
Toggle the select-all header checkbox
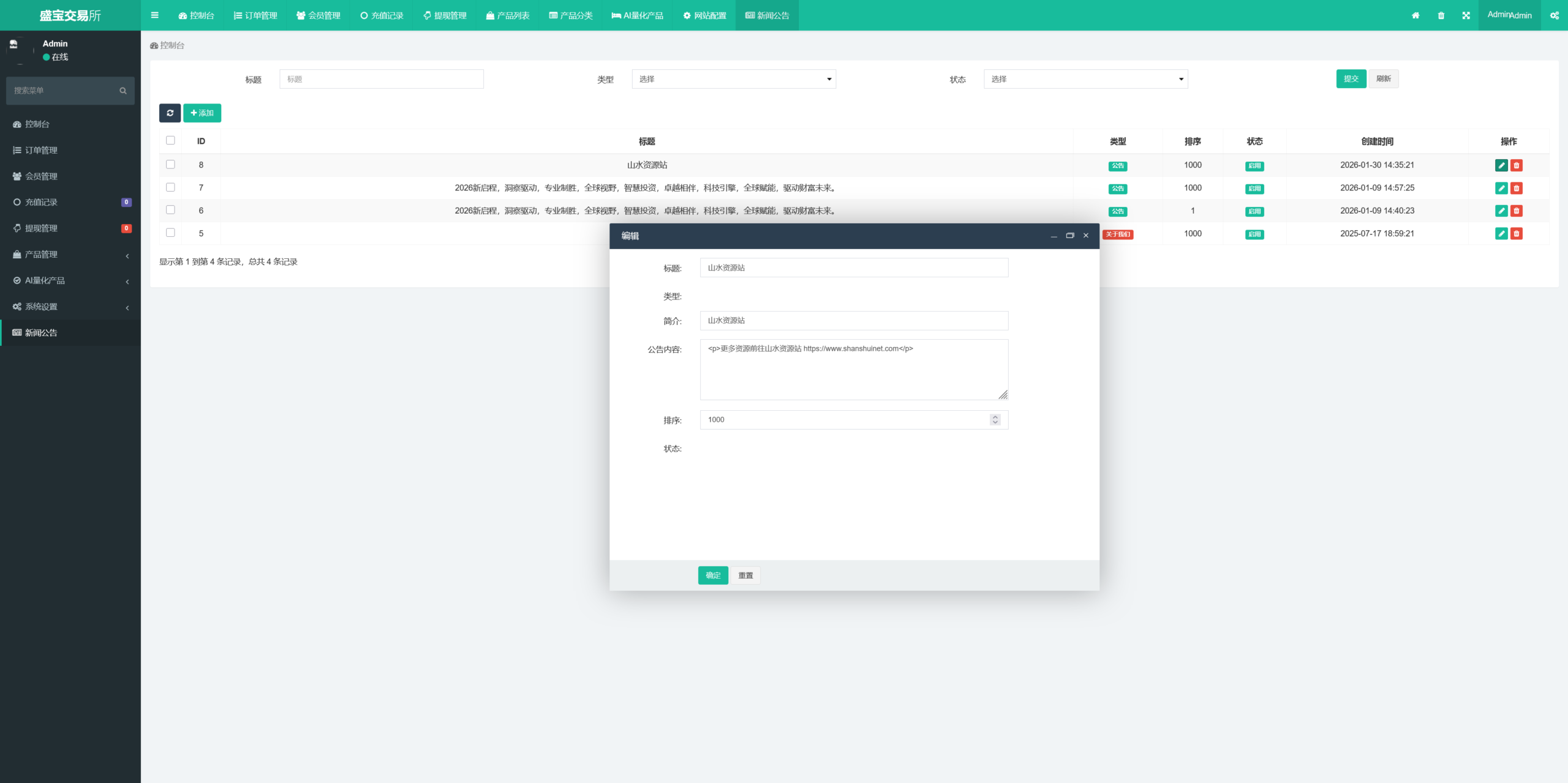170,140
